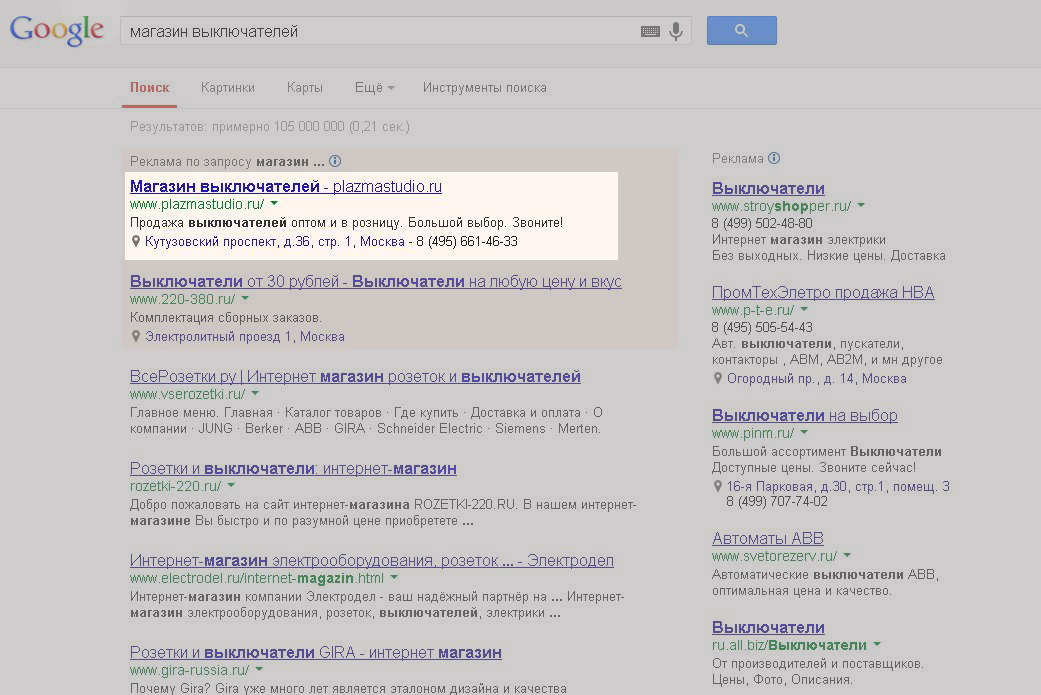Screen dimensions: 1041x695
Task: Click 'Главное меню' sitelink under vserozetki result
Action: [173, 413]
